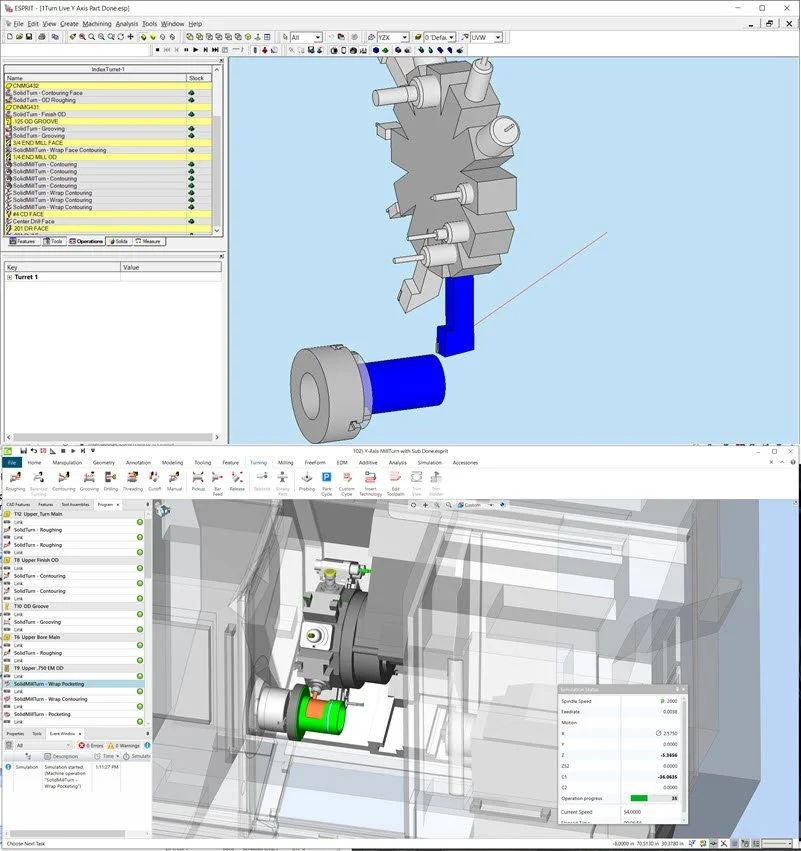Click the Print icon in top ESPRIT toolbar

pyautogui.click(x=42, y=37)
